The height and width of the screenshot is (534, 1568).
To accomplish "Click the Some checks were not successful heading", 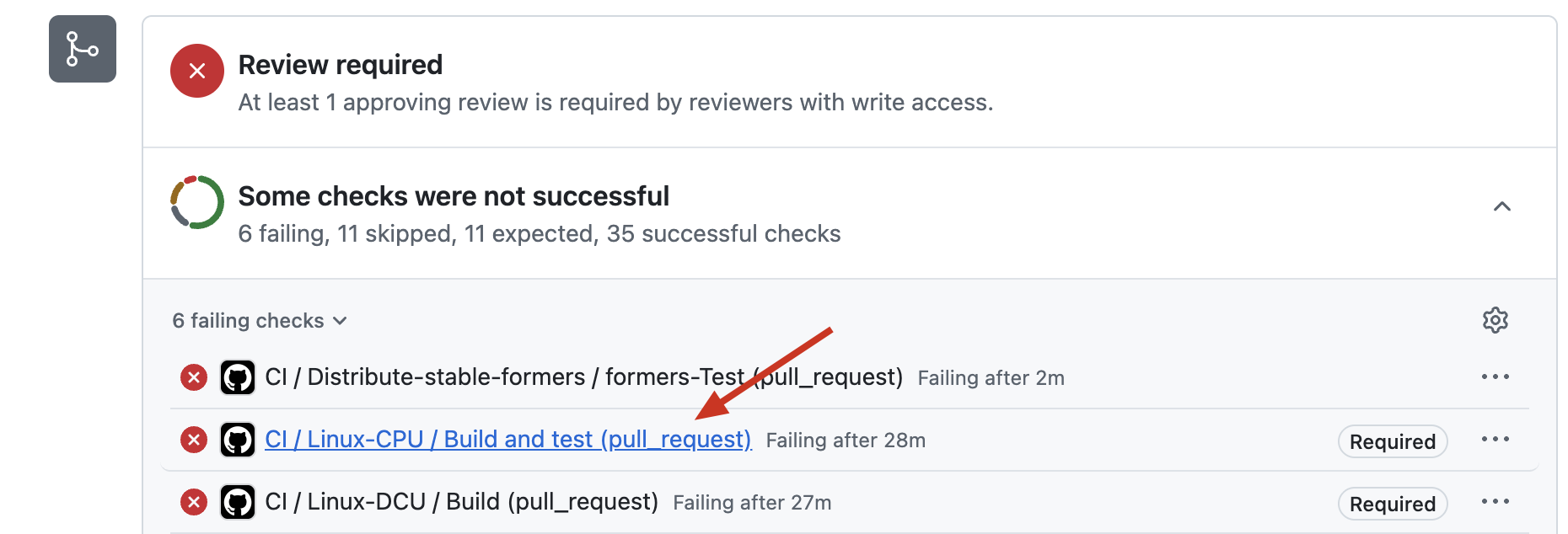I will click(454, 195).
